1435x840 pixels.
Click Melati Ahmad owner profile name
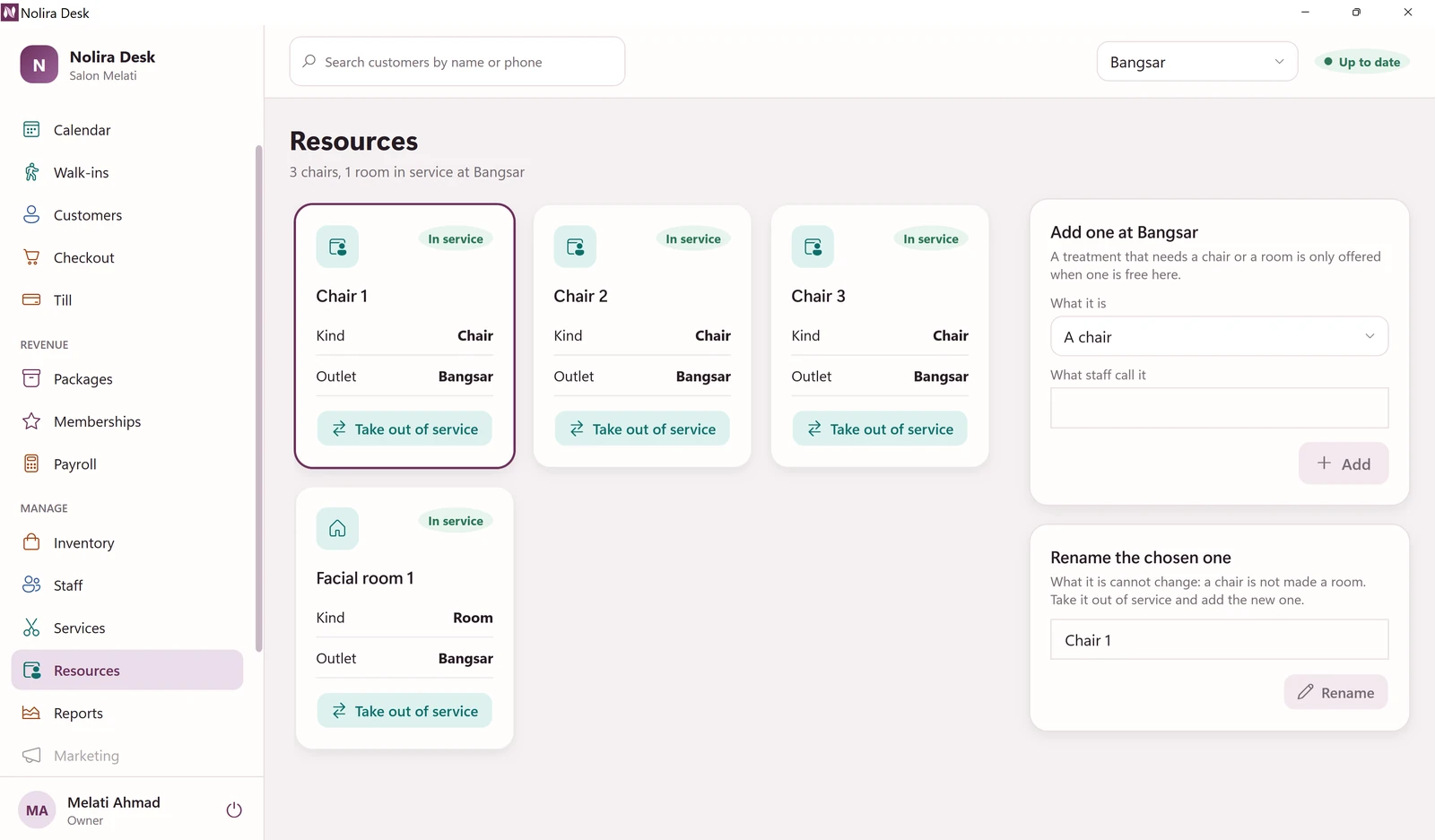tap(114, 802)
